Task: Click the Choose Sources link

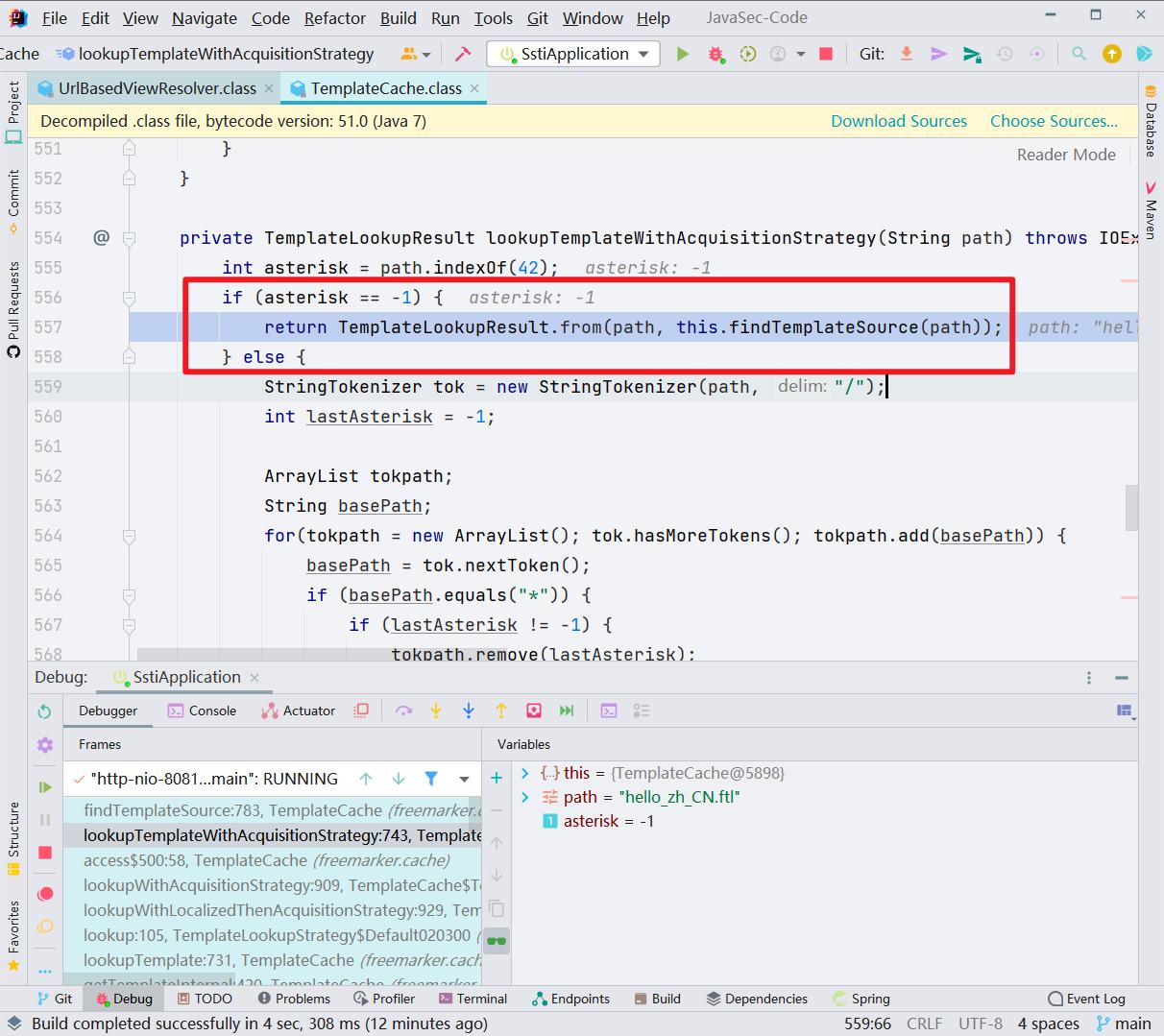Action: pyautogui.click(x=1053, y=120)
